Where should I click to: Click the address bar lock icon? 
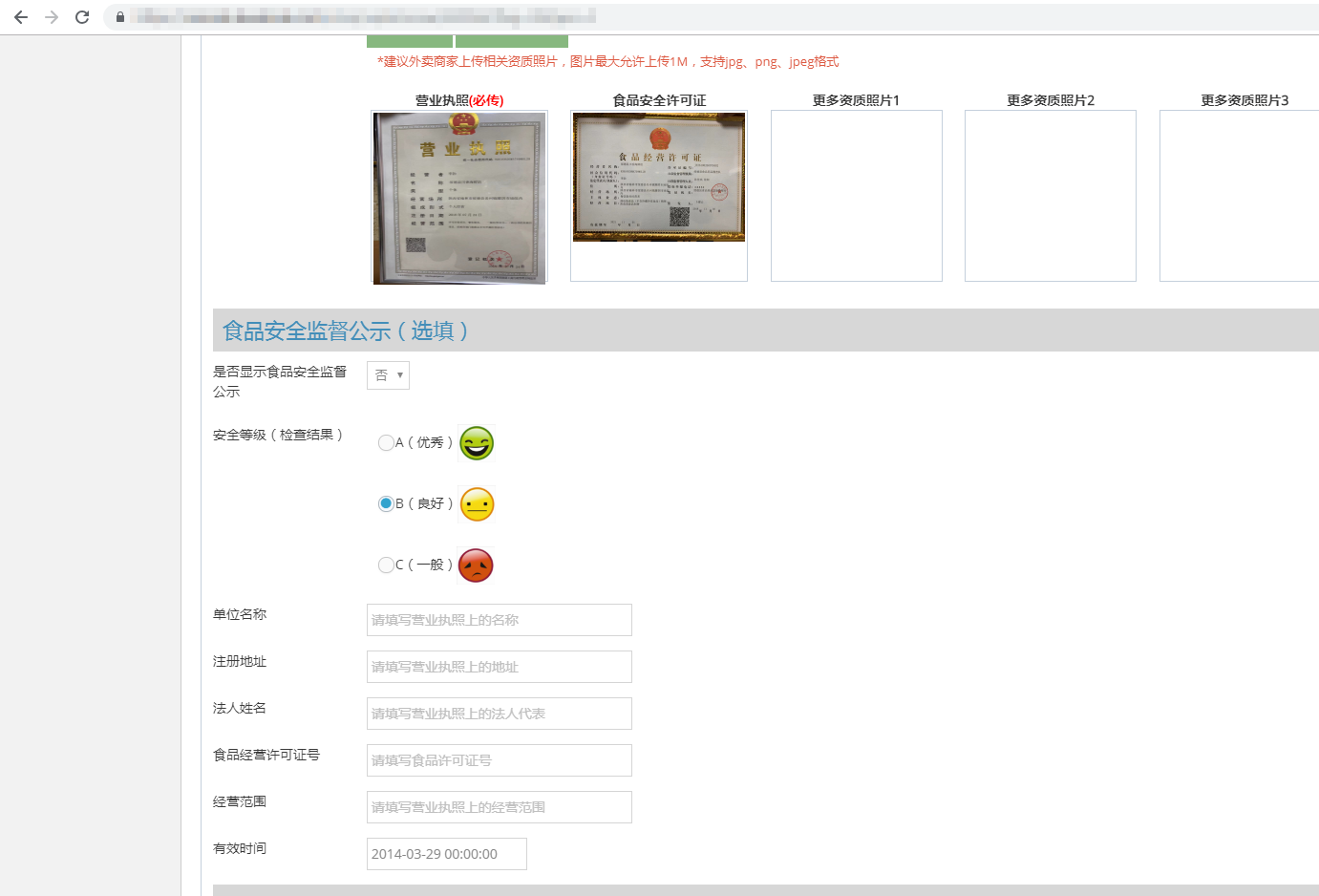pyautogui.click(x=120, y=17)
